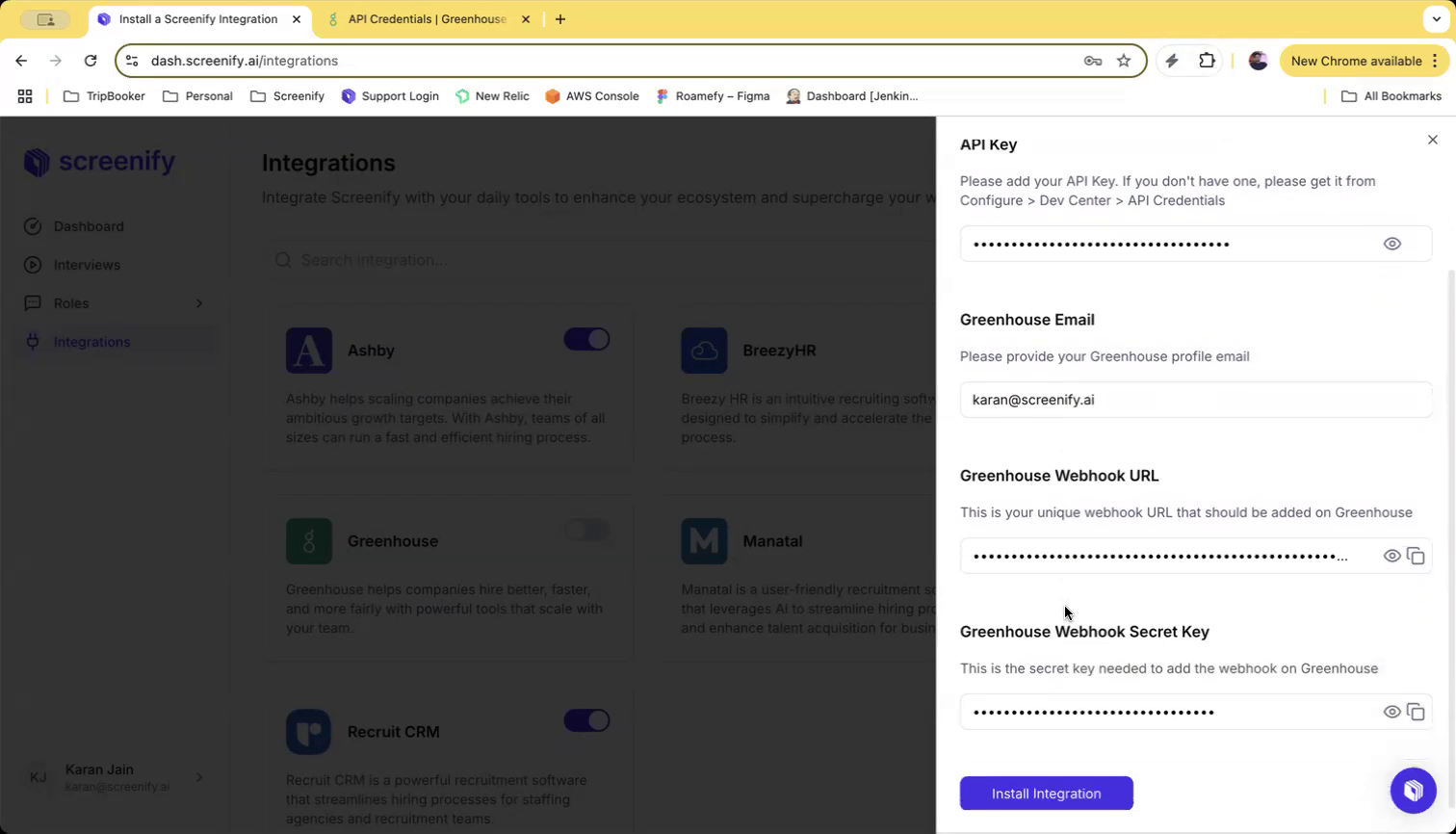Viewport: 1456px width, 834px height.
Task: Open Dashboard from the sidebar
Action: pyautogui.click(x=89, y=226)
